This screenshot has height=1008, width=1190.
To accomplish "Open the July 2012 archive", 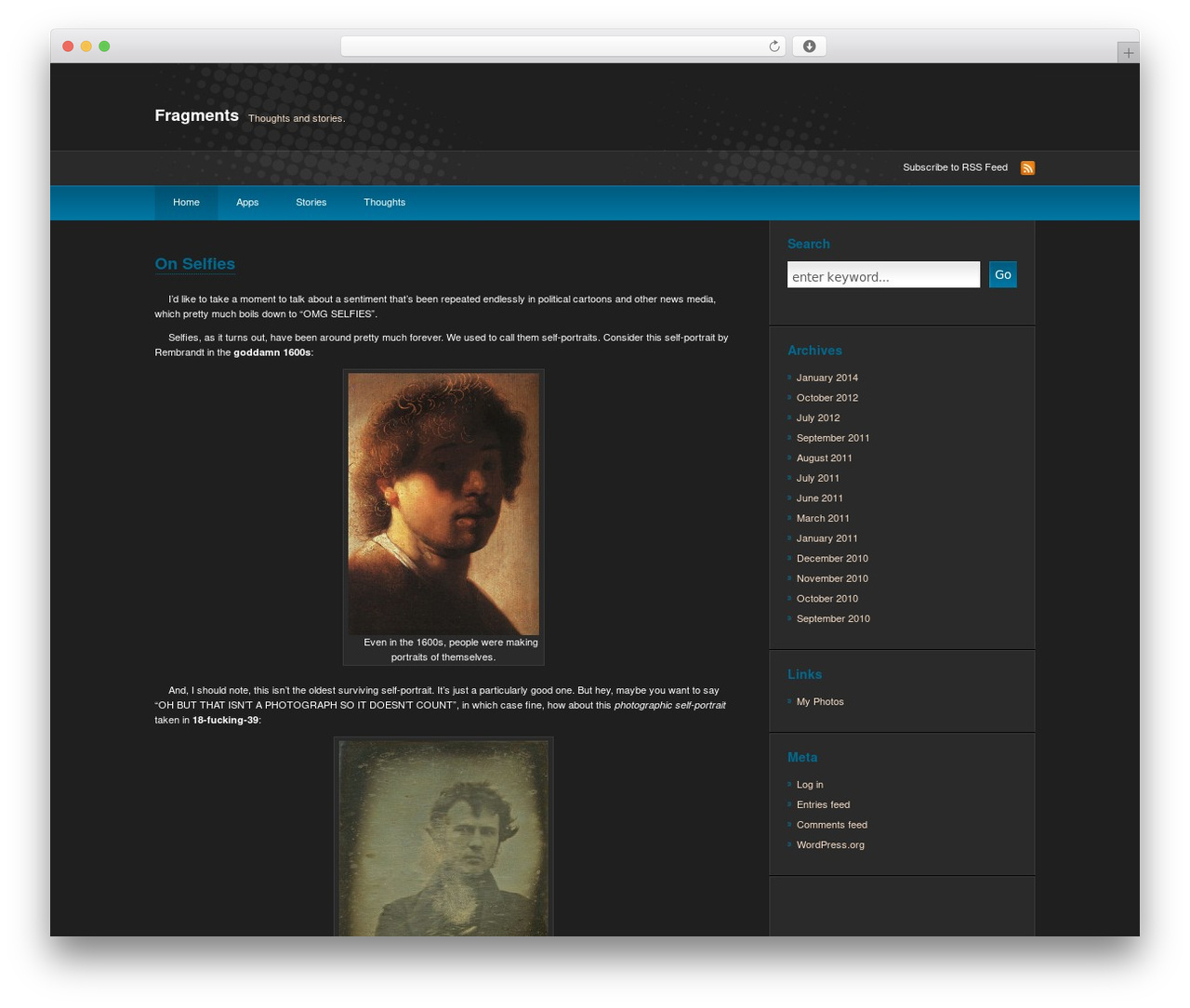I will coord(818,418).
